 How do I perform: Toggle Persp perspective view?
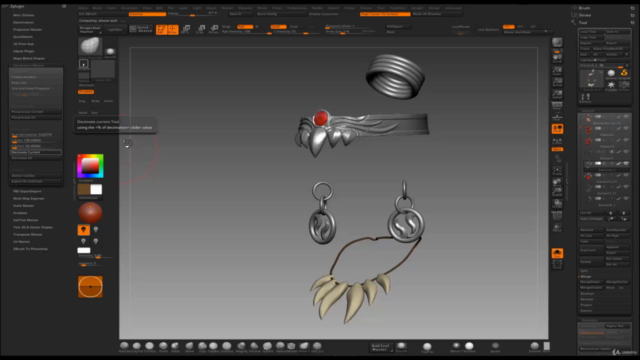coord(557,107)
